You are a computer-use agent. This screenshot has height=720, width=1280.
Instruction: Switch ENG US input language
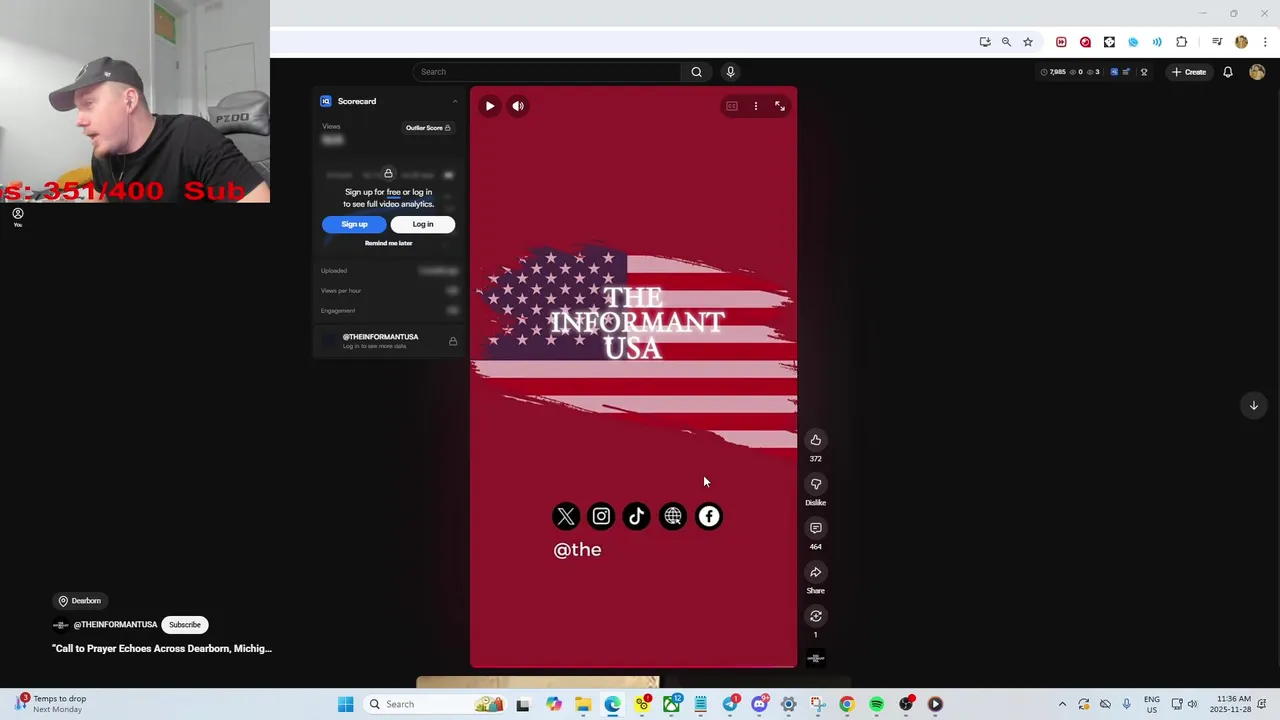(x=1152, y=704)
